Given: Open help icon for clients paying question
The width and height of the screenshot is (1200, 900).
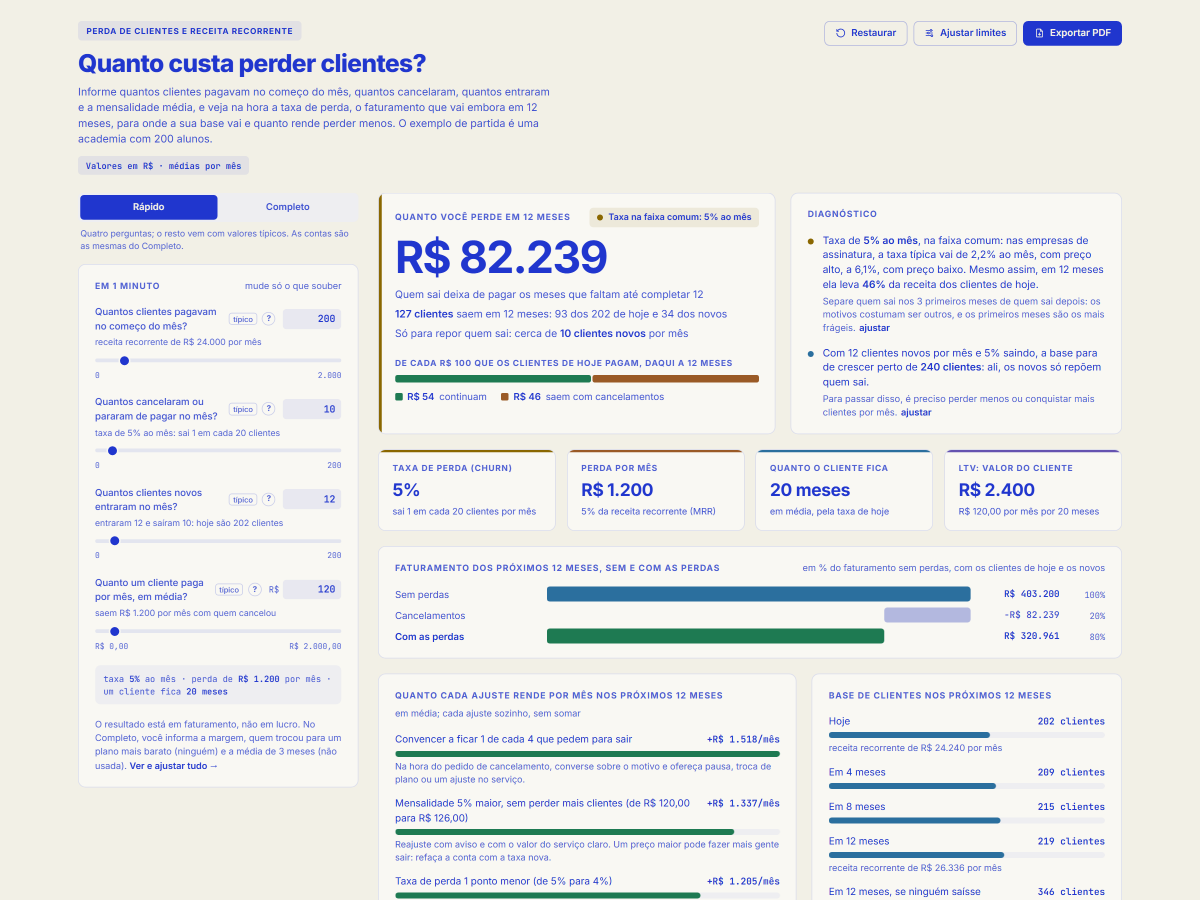Looking at the screenshot, I should pos(268,319).
